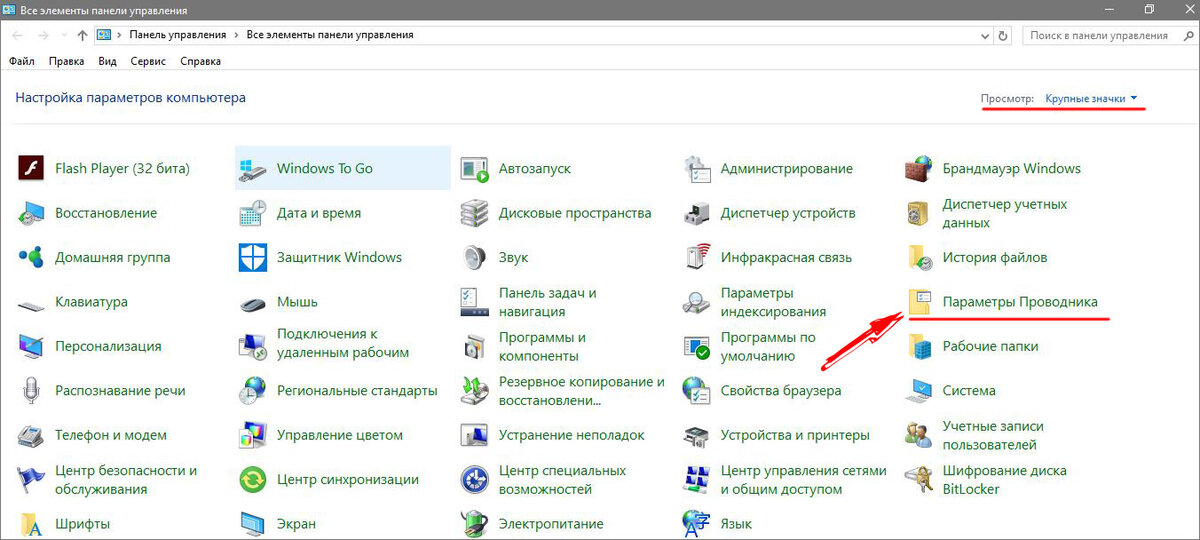The width and height of the screenshot is (1200, 540).
Task: Open the Windows To Go icon
Action: coord(253,168)
